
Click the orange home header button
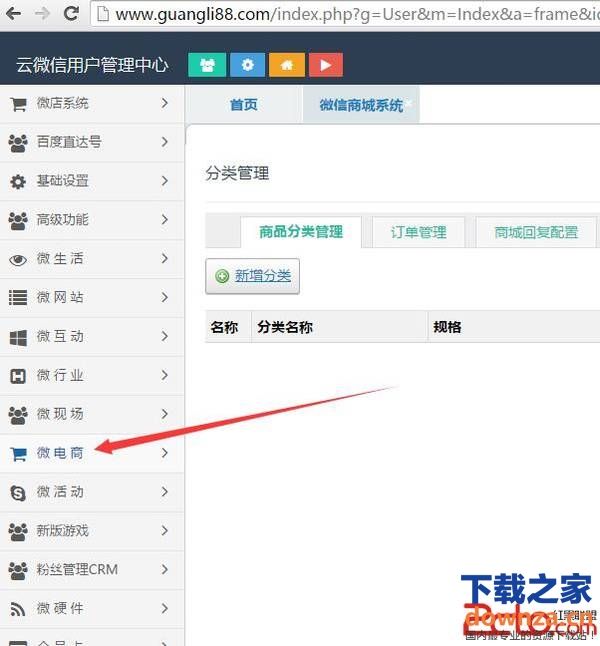click(287, 65)
